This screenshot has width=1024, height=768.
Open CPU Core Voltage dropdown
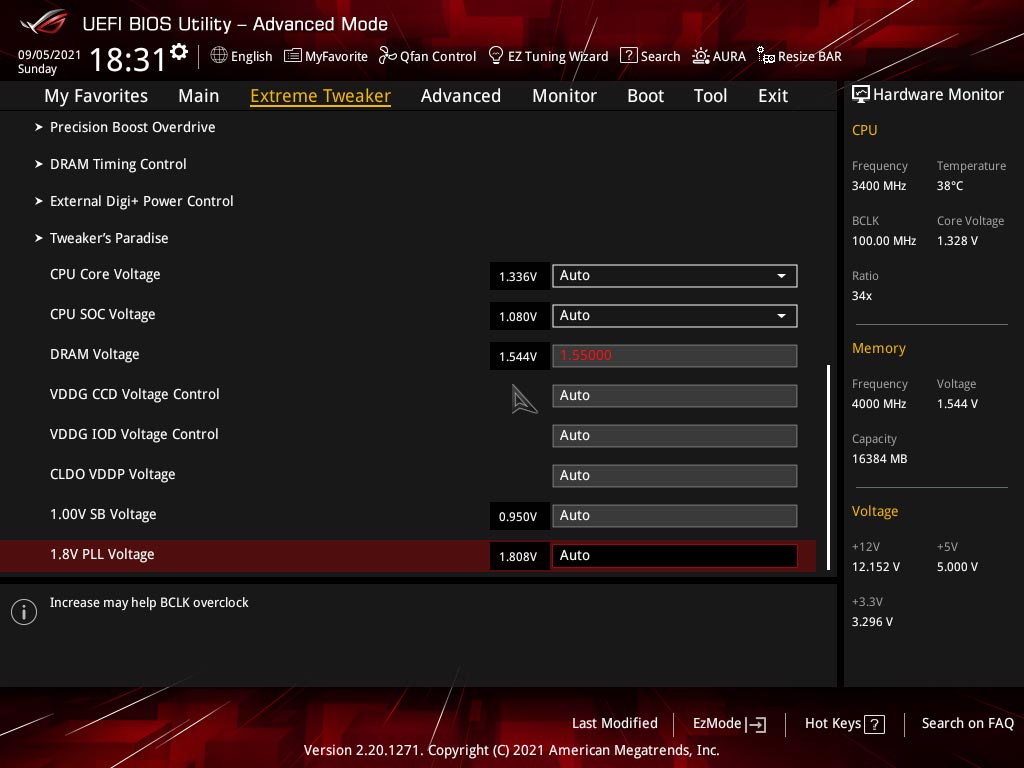674,276
